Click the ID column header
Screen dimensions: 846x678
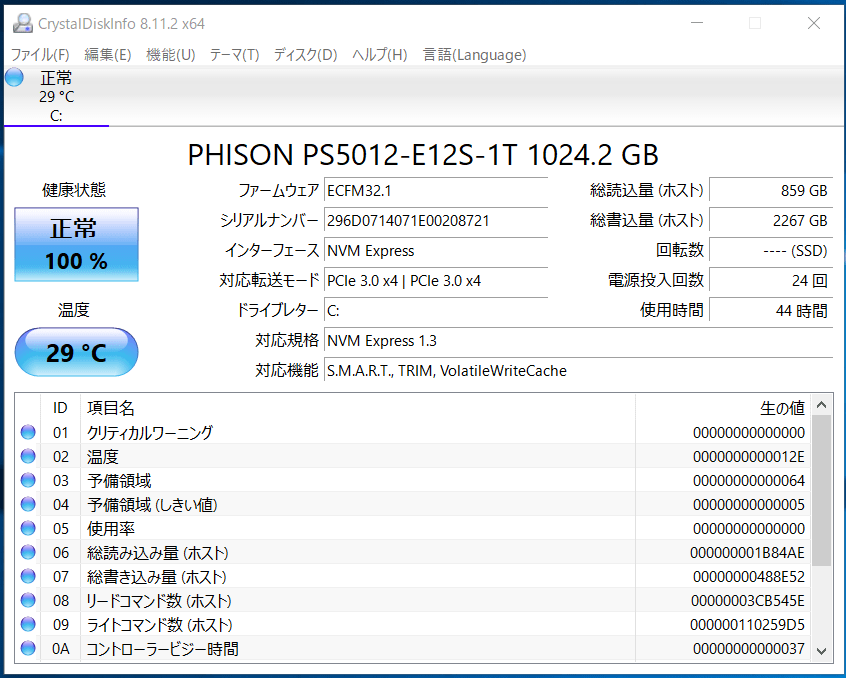pyautogui.click(x=60, y=408)
